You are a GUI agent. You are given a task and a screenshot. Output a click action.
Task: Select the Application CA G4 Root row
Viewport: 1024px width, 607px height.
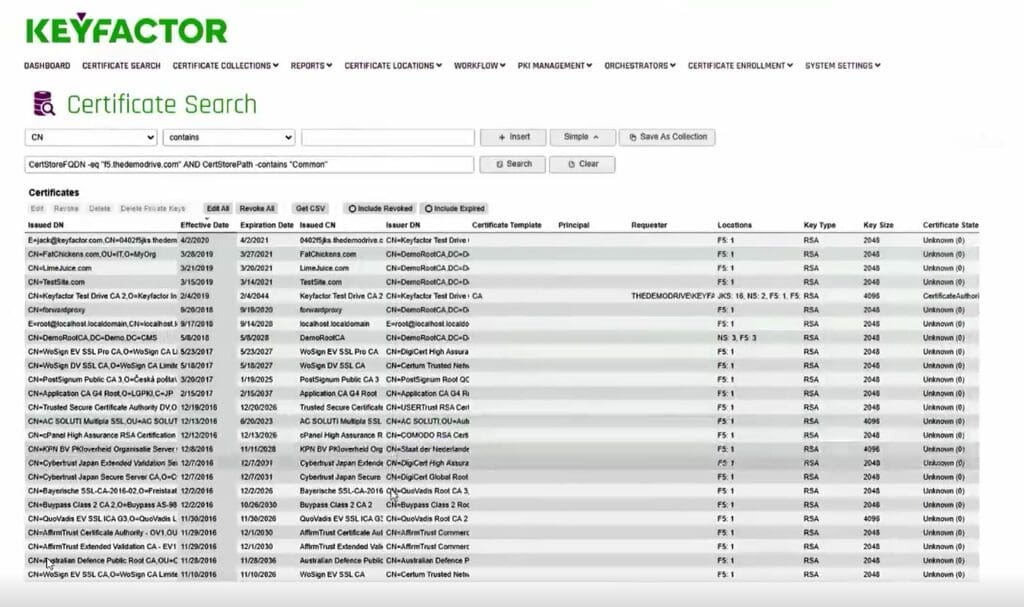(x=502, y=393)
